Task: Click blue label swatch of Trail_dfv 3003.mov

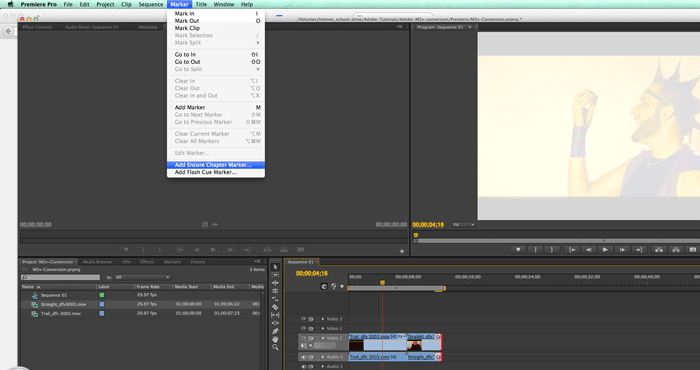Action: pos(102,314)
